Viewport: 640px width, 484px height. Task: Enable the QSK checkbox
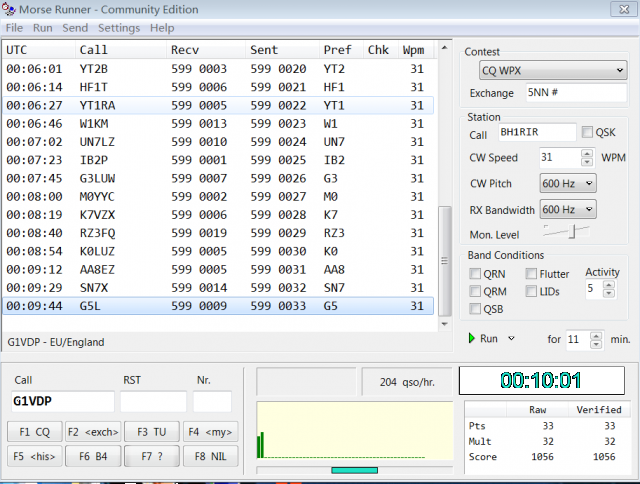(587, 132)
